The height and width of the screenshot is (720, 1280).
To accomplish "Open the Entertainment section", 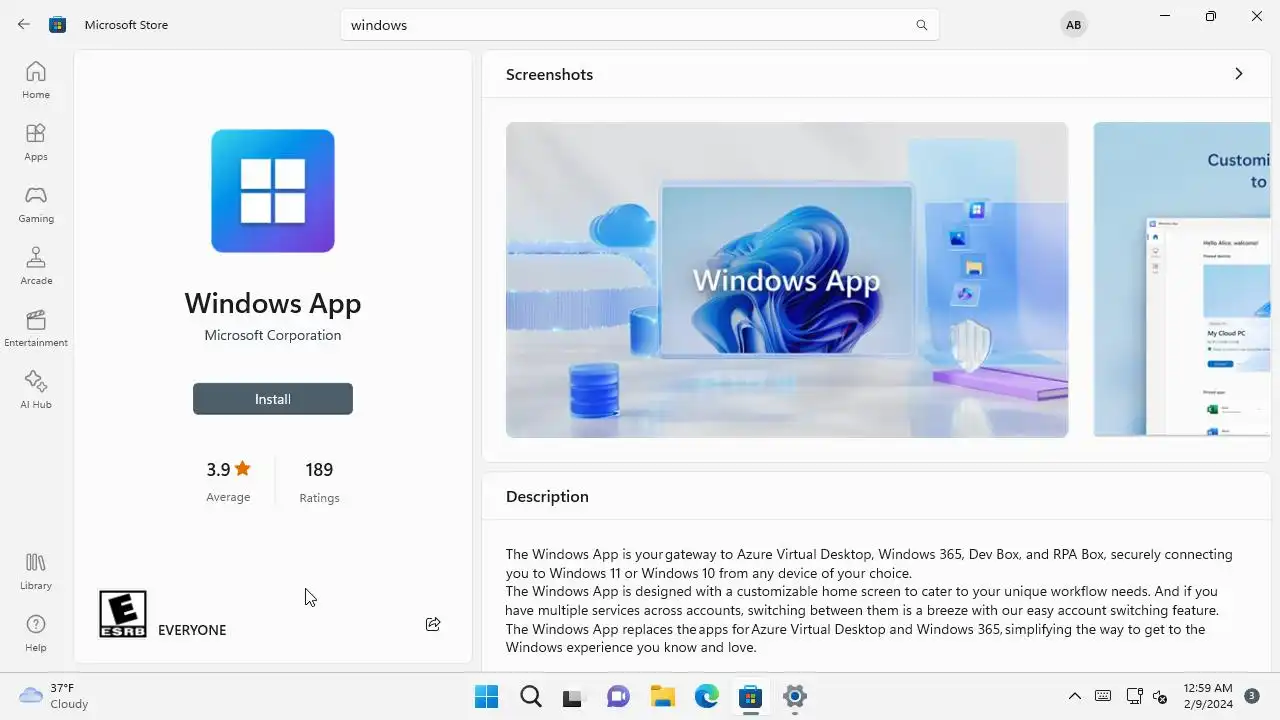I will tap(36, 328).
